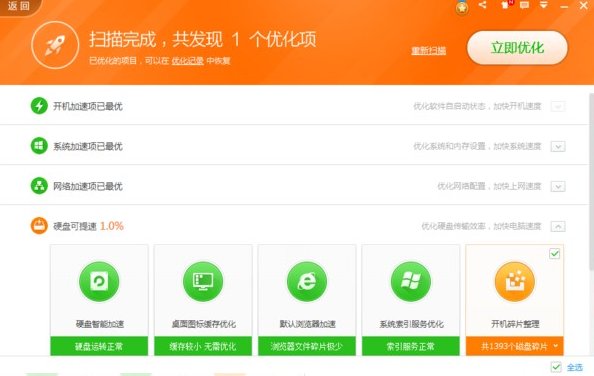Minimize the optimizer window
Image resolution: width=594 pixels, height=376 pixels.
[564, 6]
